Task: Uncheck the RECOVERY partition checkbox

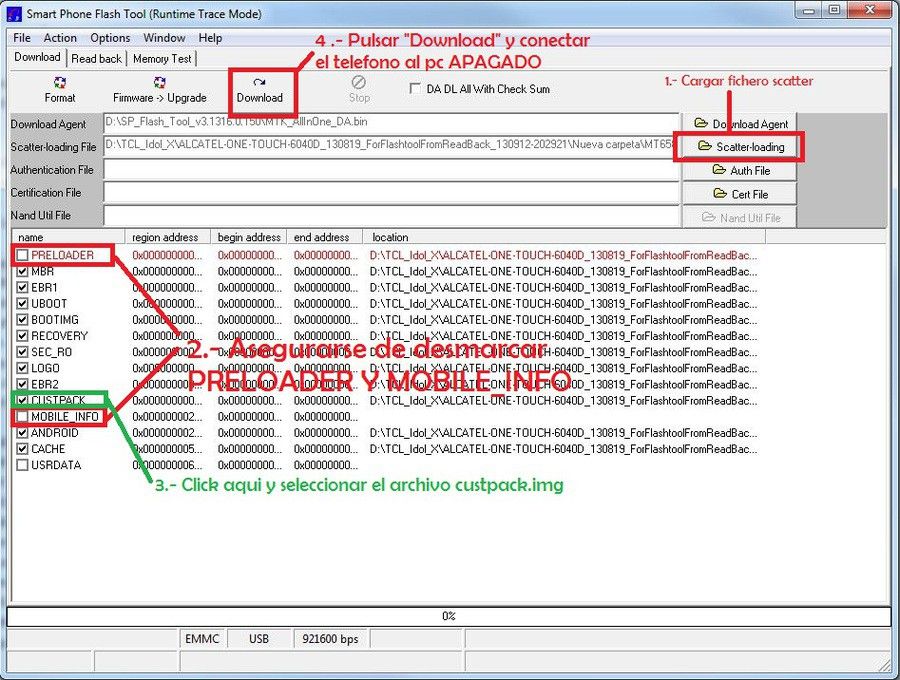Action: 22,336
